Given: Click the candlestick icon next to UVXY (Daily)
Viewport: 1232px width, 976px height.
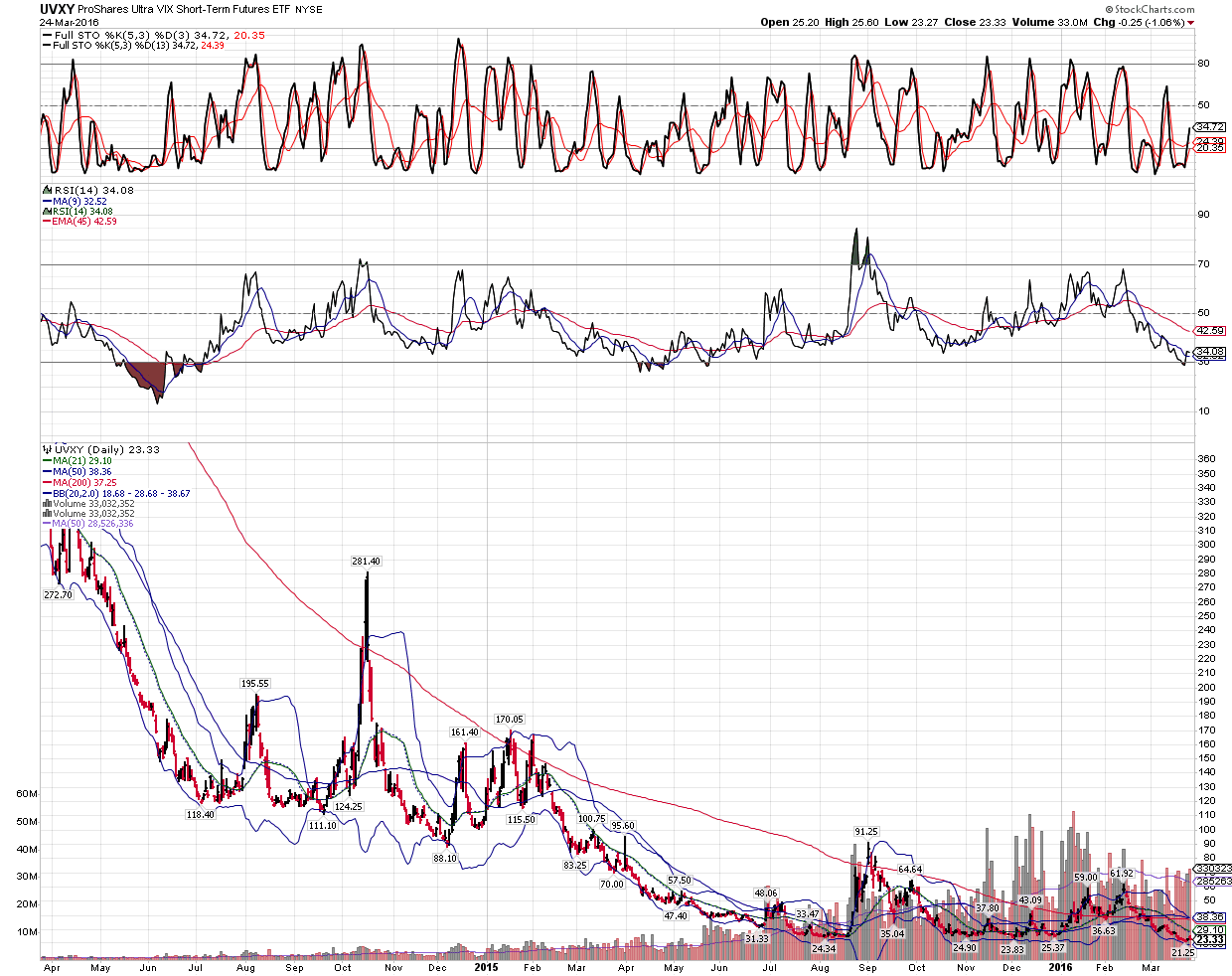Looking at the screenshot, I should point(46,450).
